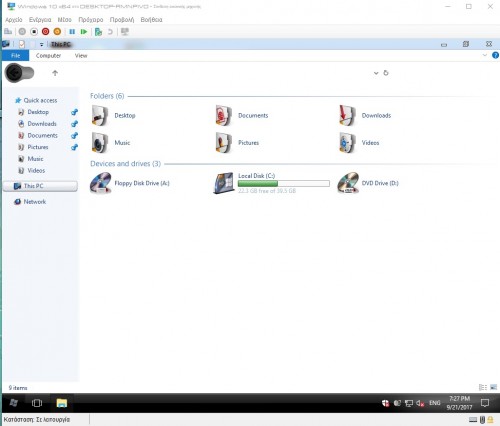The image size is (500, 426).
Task: Open the Computer ribbon tab
Action: (48, 56)
